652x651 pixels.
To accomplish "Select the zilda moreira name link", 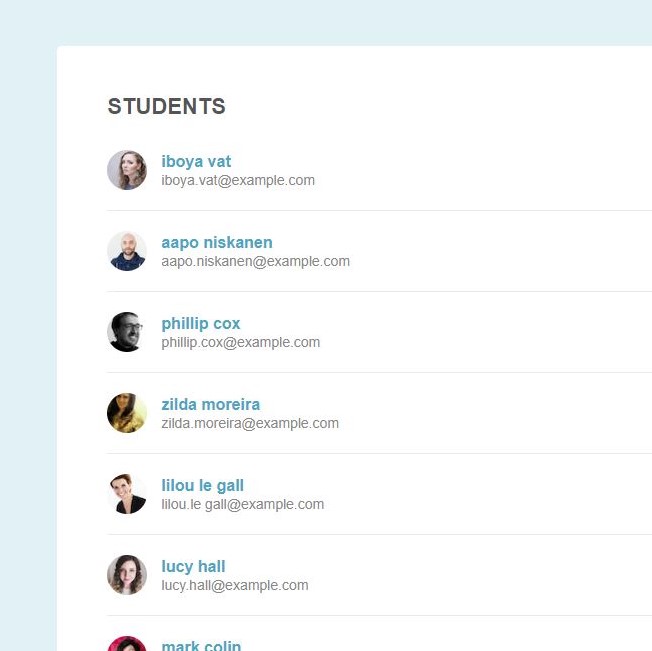I will [x=211, y=404].
